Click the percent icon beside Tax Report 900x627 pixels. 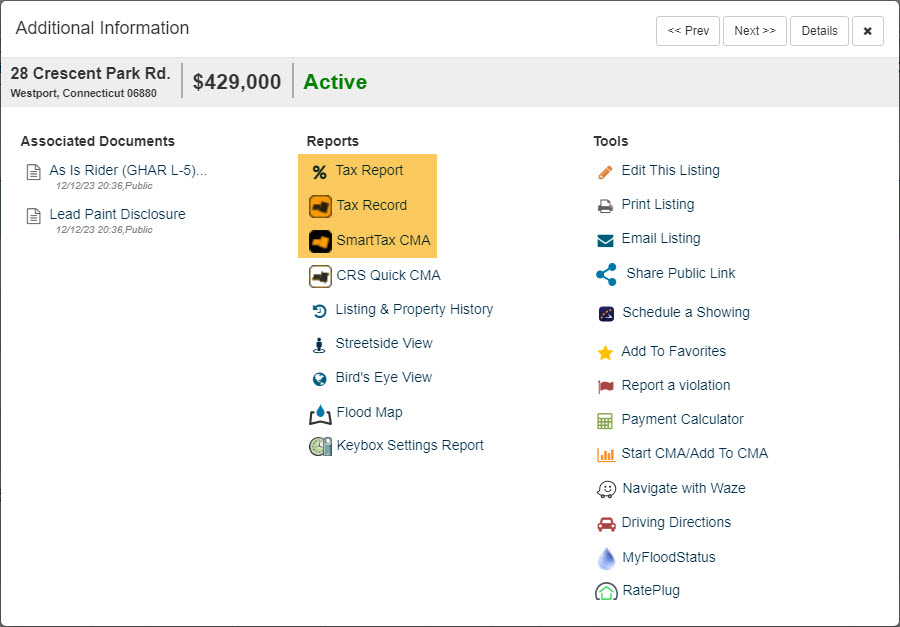coord(319,172)
